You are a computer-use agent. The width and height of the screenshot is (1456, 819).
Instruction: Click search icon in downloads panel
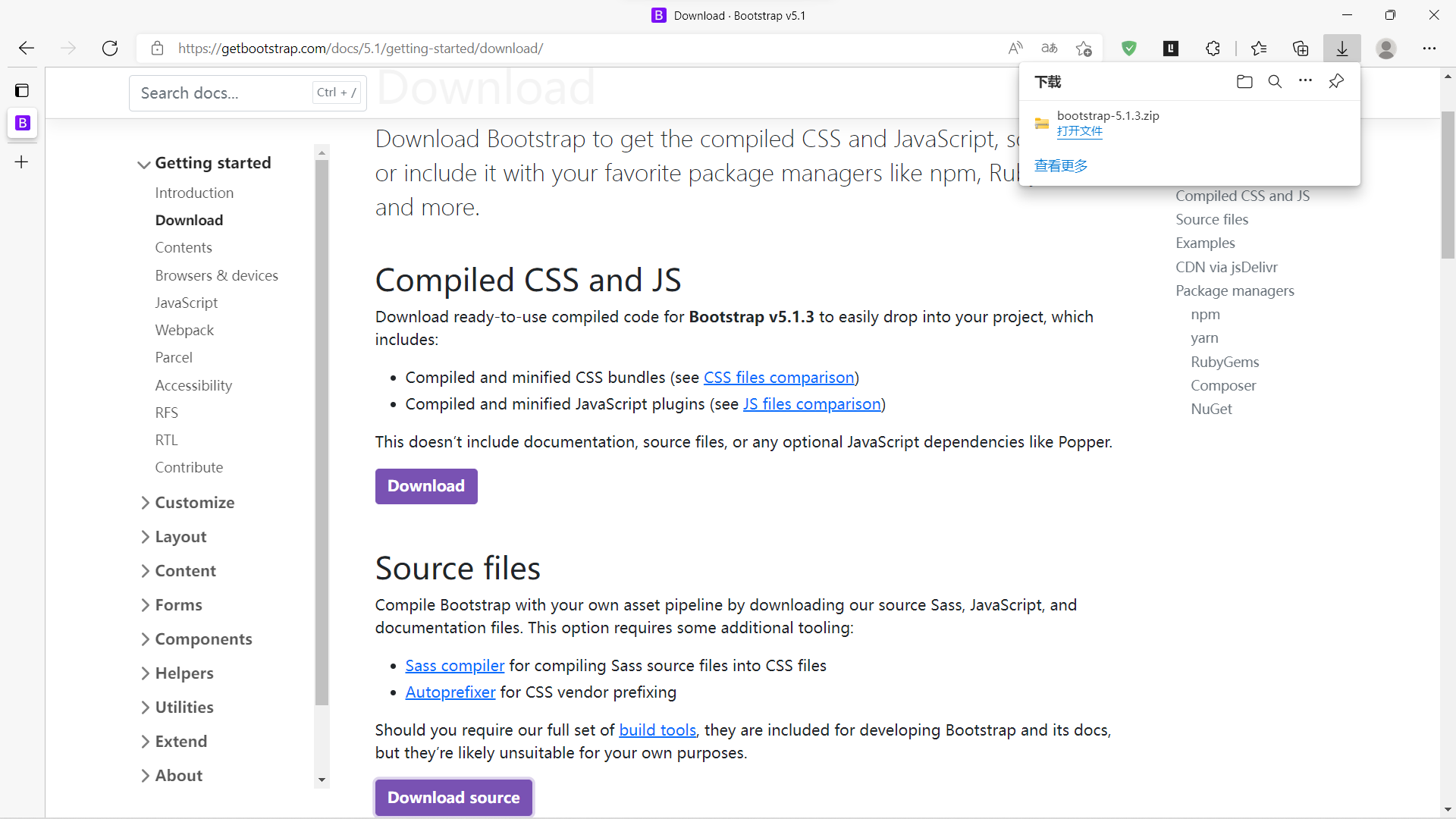pos(1275,82)
